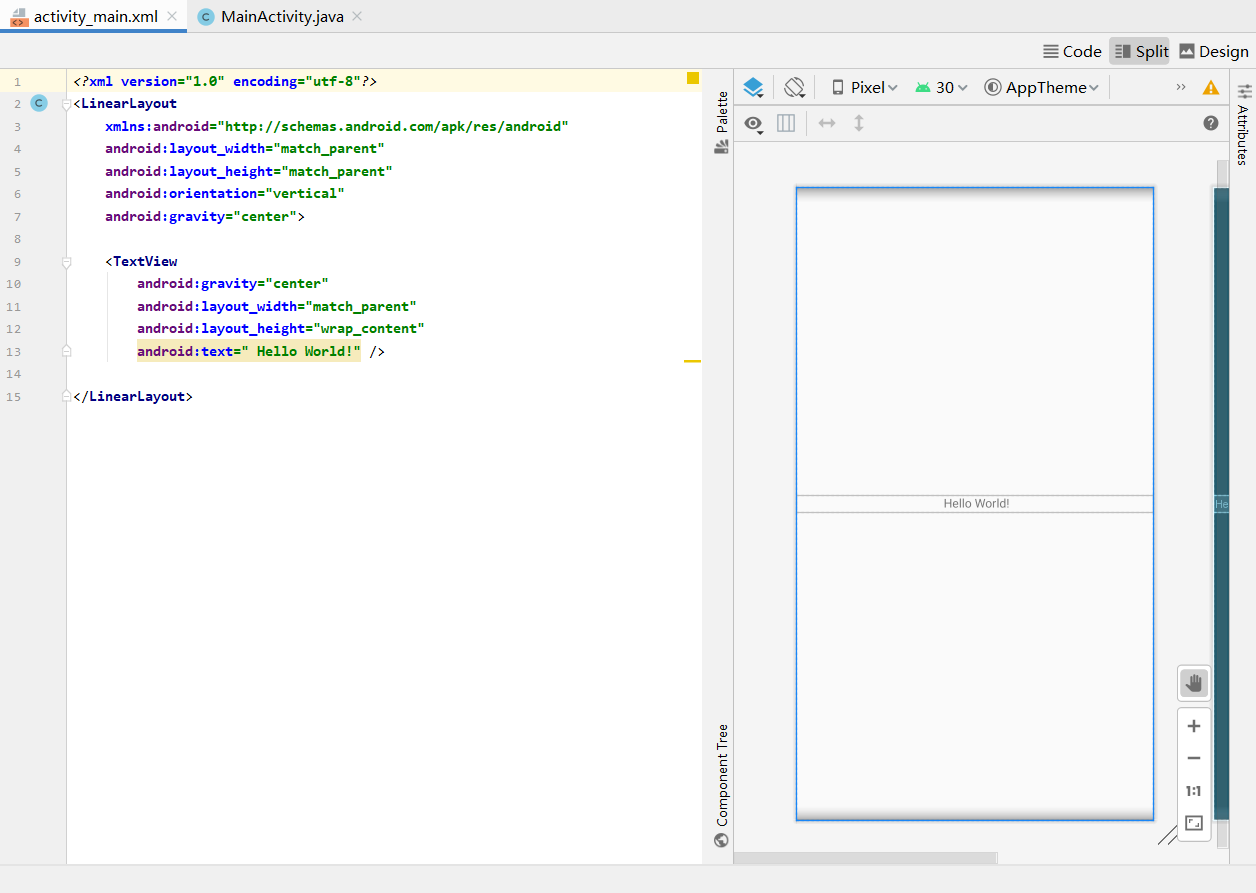
Task: Open the Attributes panel
Action: coord(1243,128)
